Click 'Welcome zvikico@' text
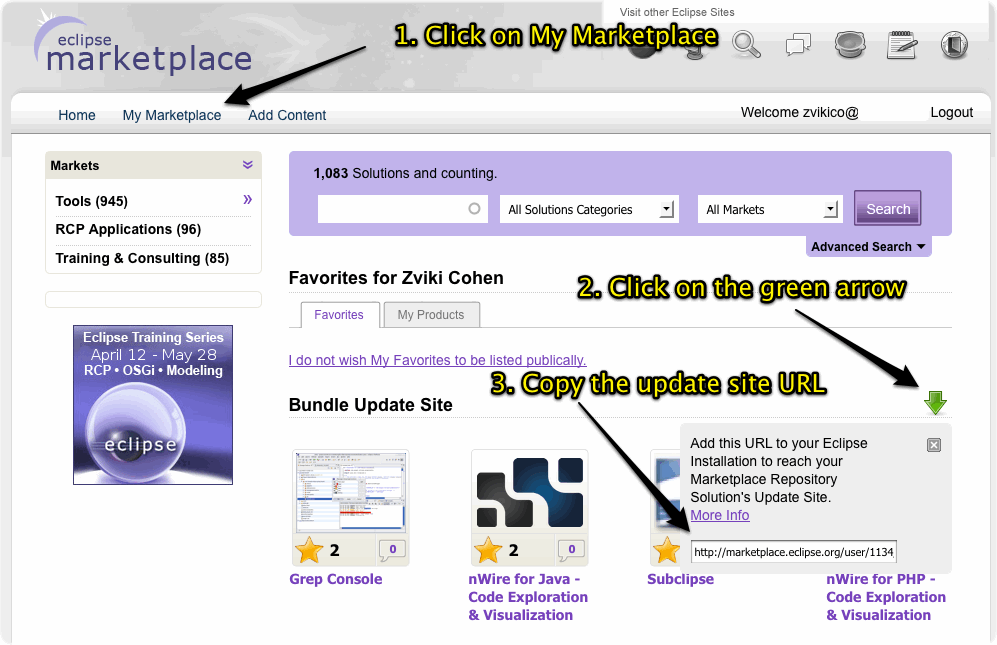 click(x=799, y=113)
